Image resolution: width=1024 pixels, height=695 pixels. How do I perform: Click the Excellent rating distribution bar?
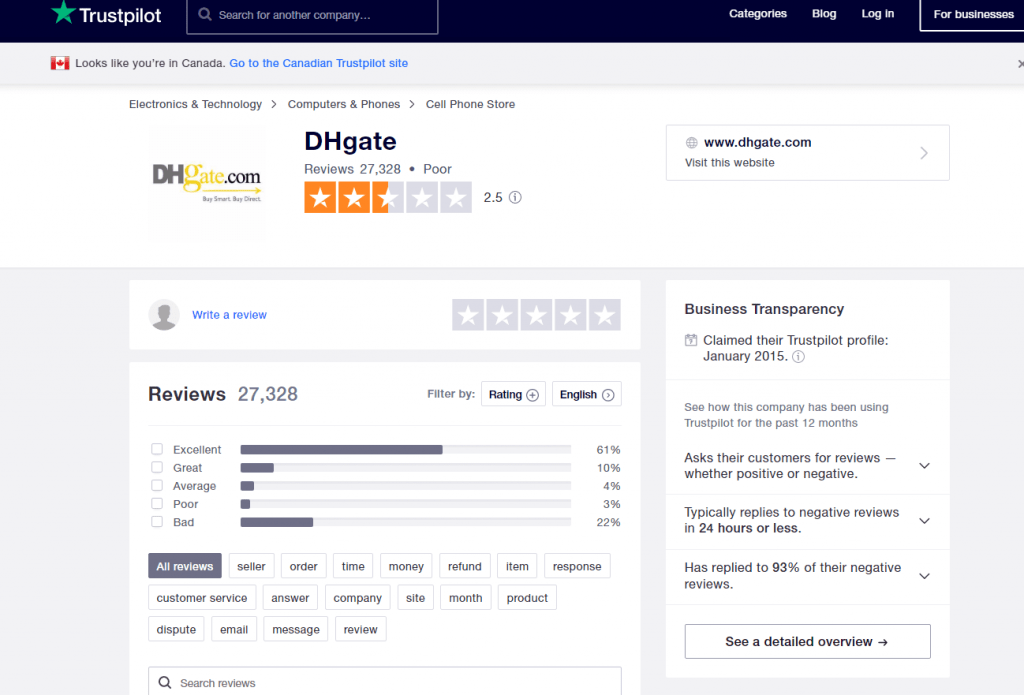(x=340, y=448)
